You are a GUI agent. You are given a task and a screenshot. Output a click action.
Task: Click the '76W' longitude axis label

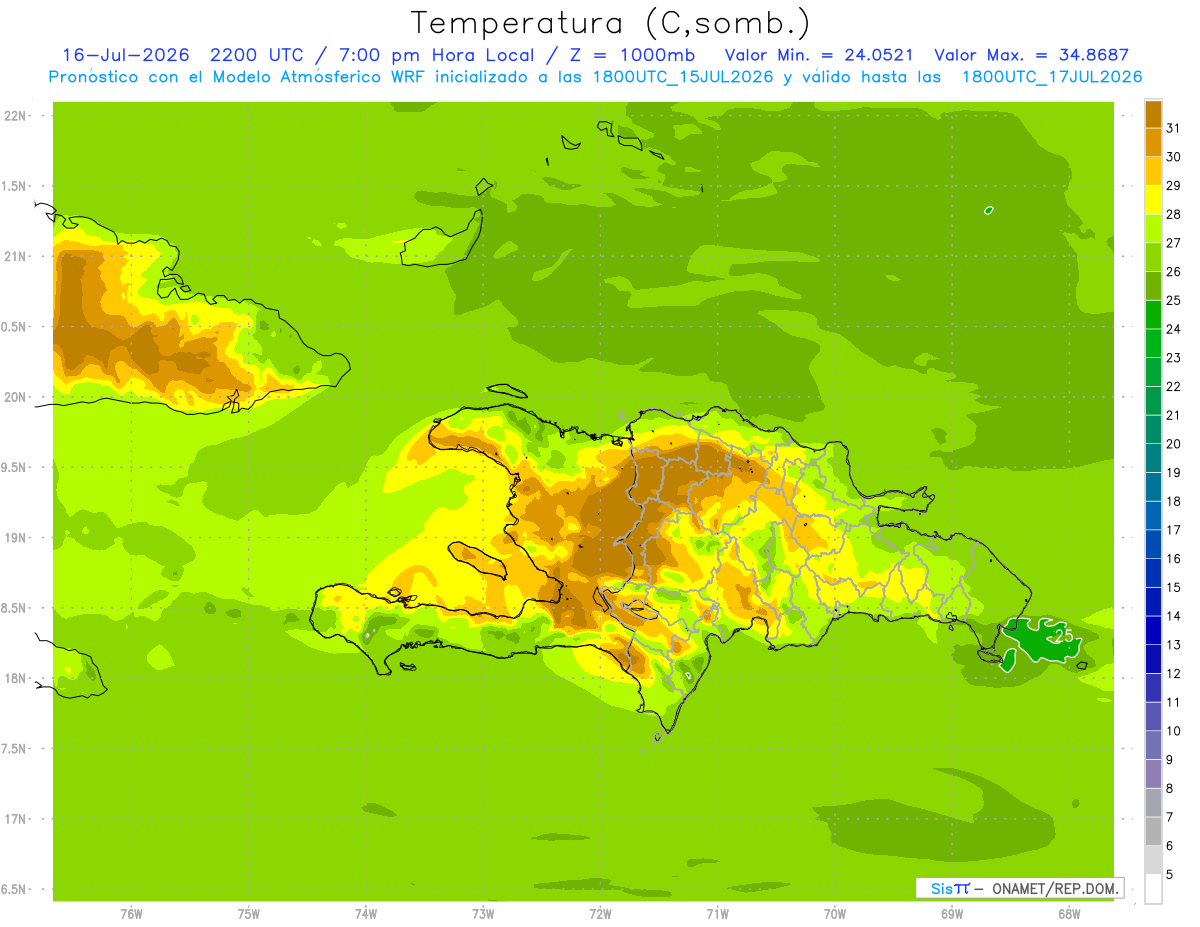click(x=131, y=913)
